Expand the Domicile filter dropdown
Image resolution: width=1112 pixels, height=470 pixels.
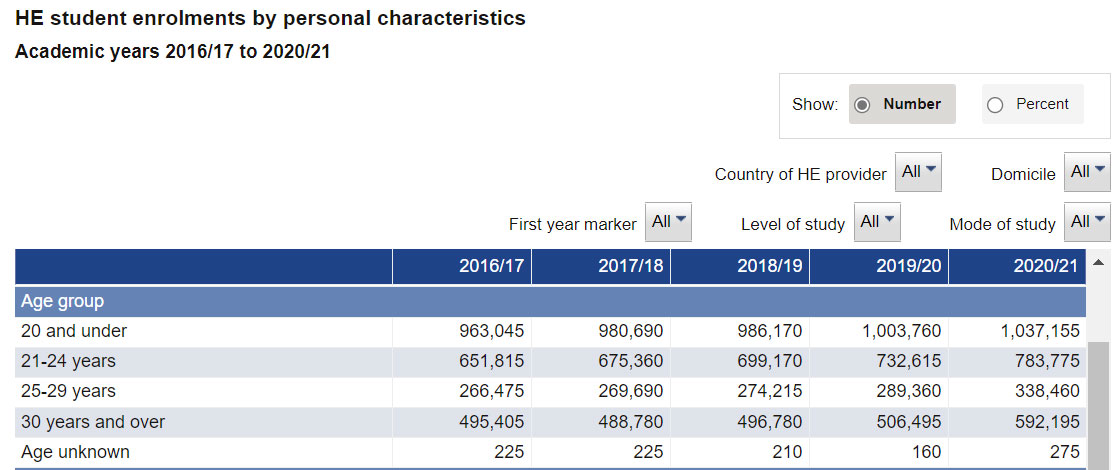pos(1087,172)
